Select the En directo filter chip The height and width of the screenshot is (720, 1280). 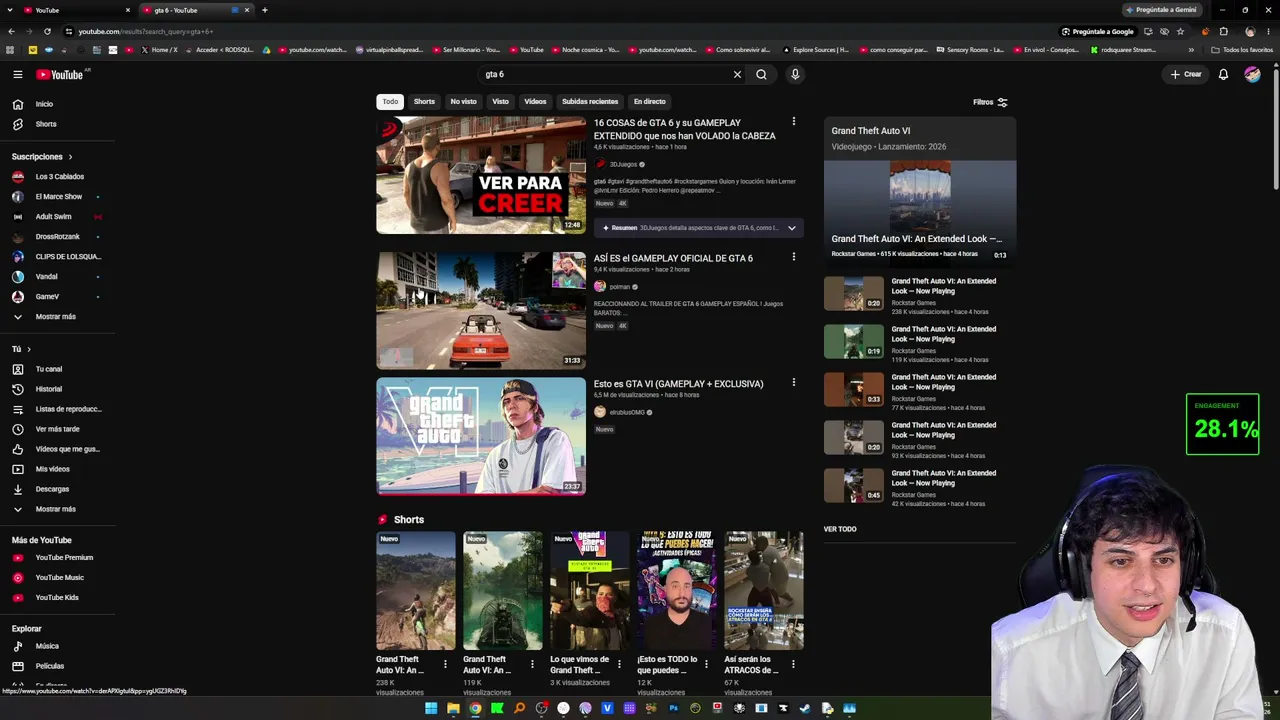tap(649, 101)
